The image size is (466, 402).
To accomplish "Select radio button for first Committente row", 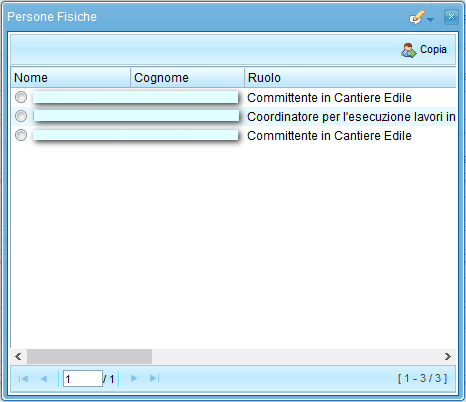I will click(21, 97).
